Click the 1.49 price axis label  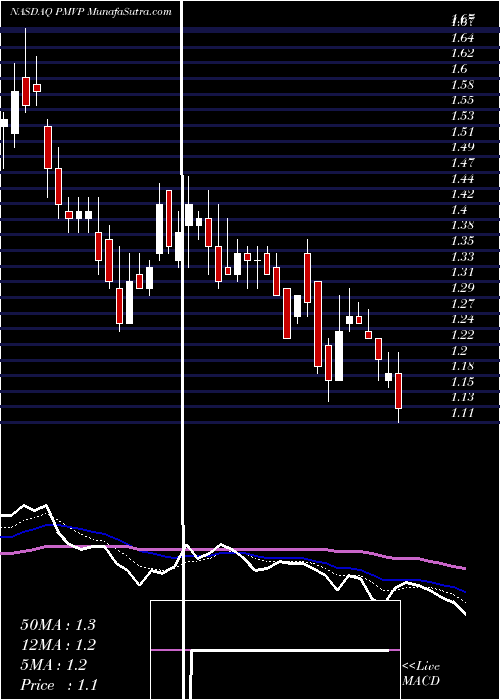click(463, 147)
